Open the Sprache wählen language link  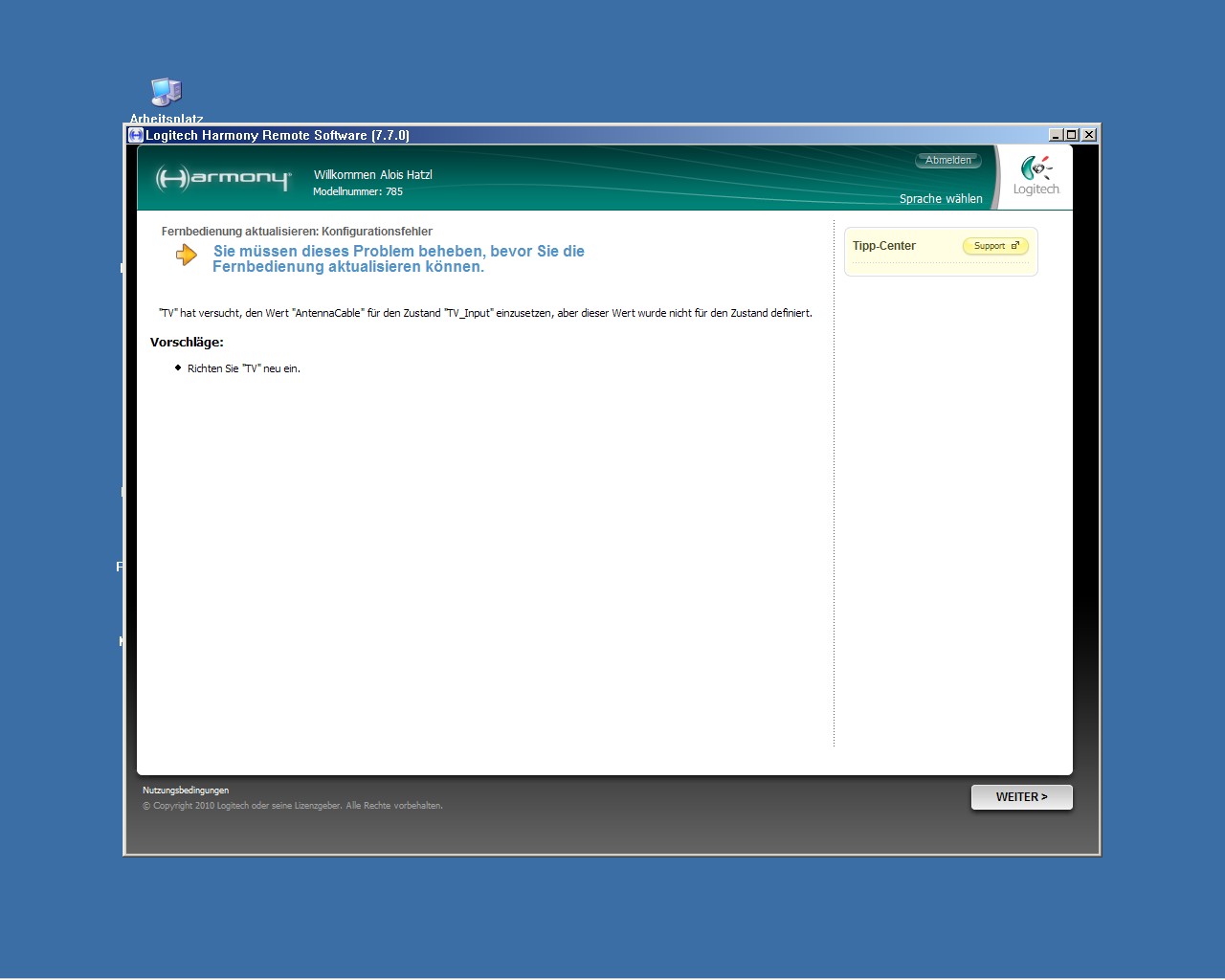(x=940, y=199)
